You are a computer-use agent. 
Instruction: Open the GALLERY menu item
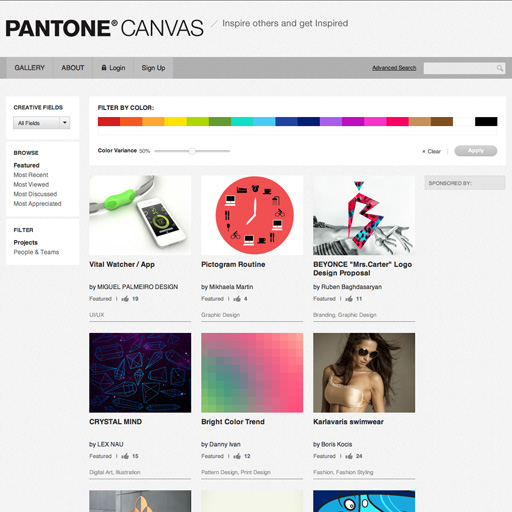point(30,68)
